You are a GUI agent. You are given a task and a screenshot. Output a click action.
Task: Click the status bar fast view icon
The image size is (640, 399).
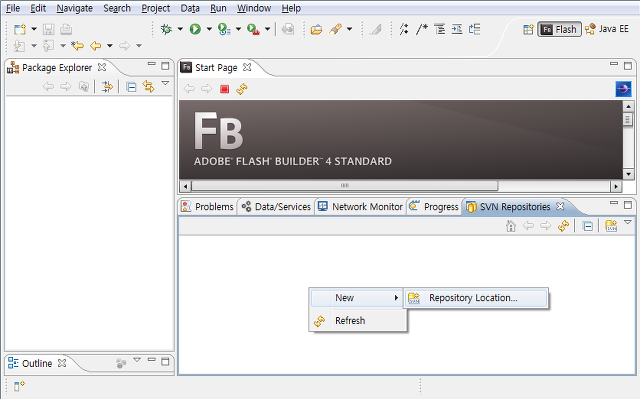pyautogui.click(x=19, y=386)
